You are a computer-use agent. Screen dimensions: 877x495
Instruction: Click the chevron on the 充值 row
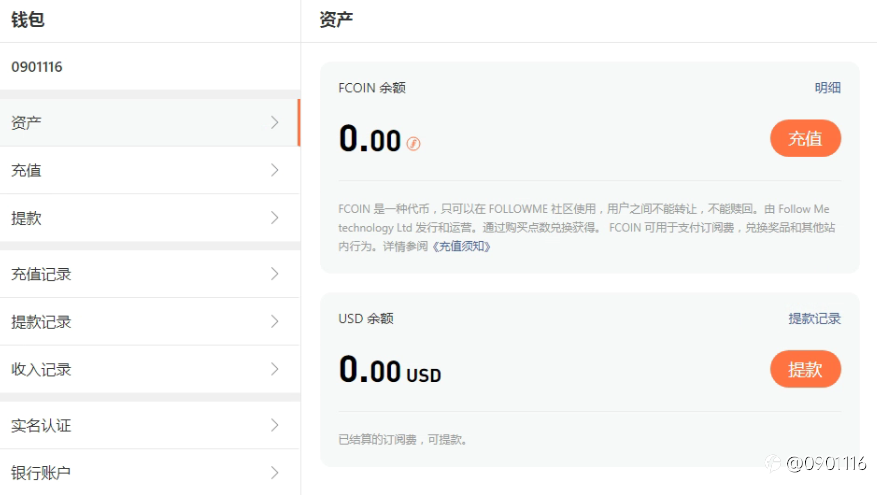pyautogui.click(x=275, y=170)
